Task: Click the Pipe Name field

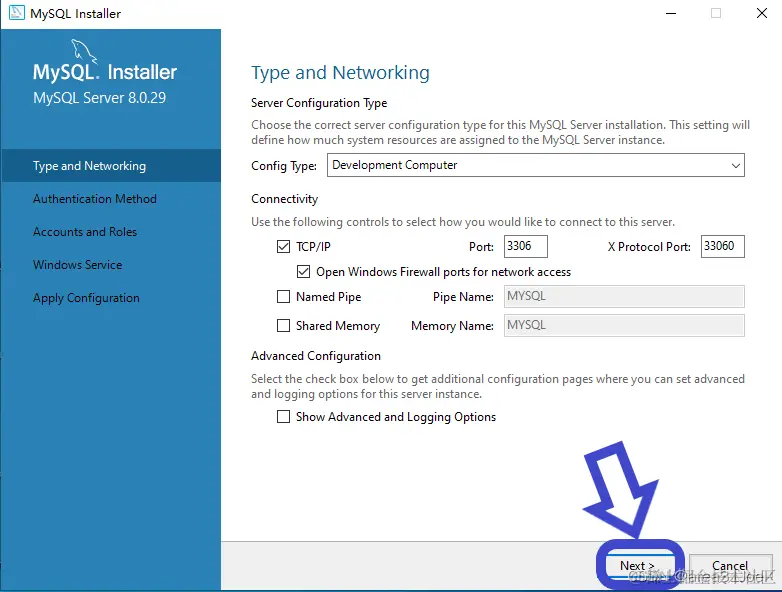Action: click(x=624, y=297)
